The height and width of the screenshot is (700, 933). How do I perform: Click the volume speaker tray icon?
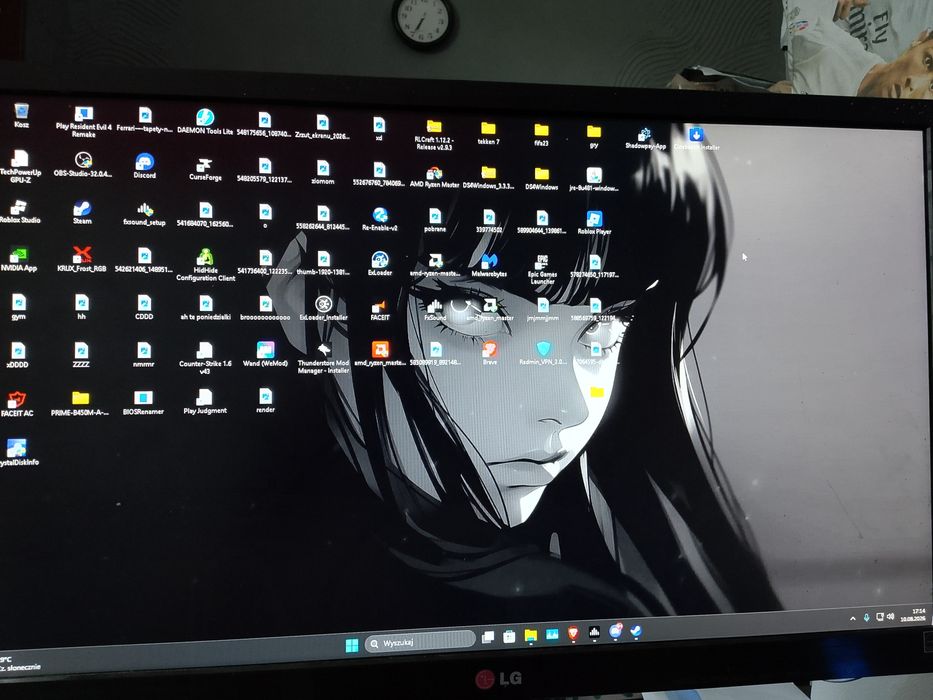click(890, 617)
